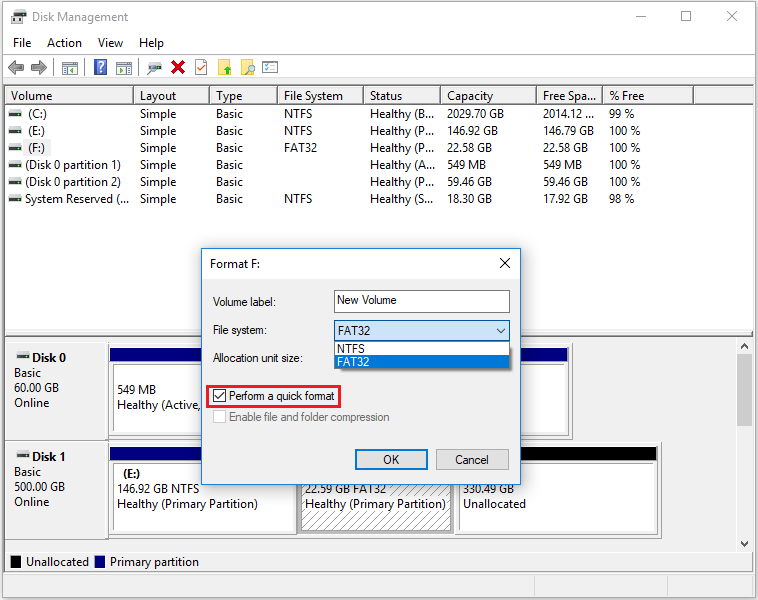Click the FAT32 file system cell for F:

(300, 148)
